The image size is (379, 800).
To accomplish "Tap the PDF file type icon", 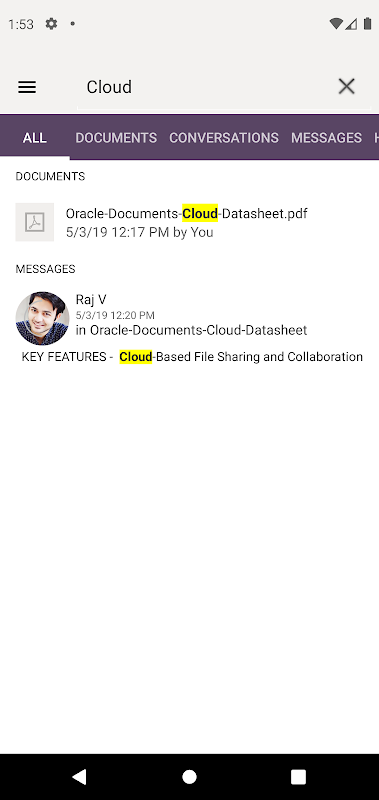I will pyautogui.click(x=35, y=222).
